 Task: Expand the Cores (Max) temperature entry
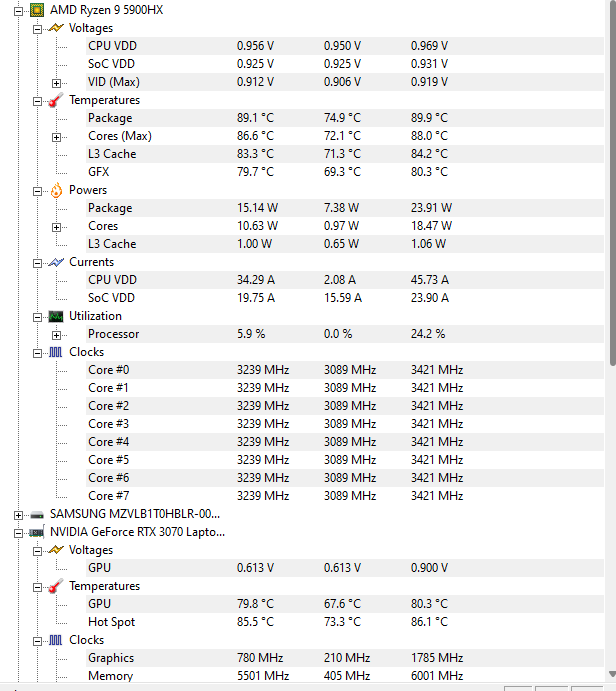click(56, 137)
